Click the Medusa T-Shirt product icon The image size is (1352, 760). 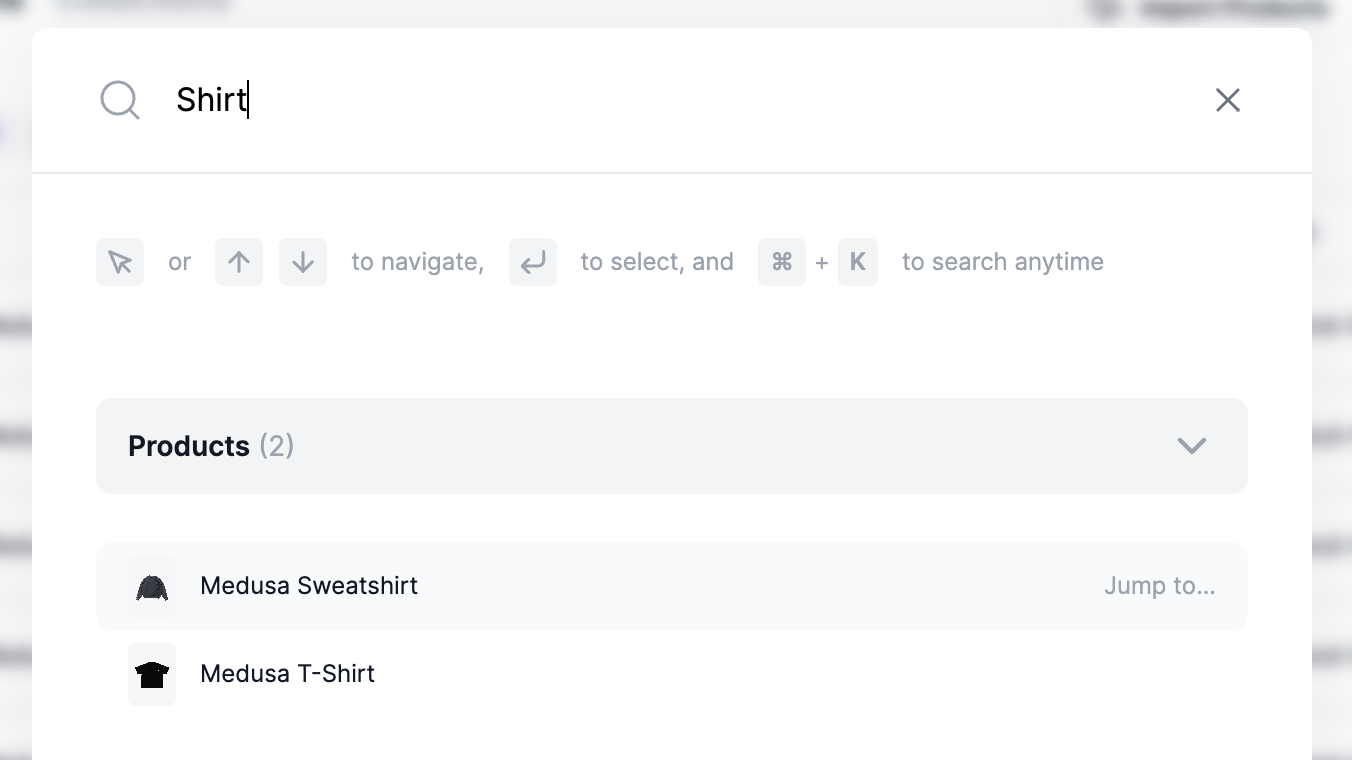point(152,674)
